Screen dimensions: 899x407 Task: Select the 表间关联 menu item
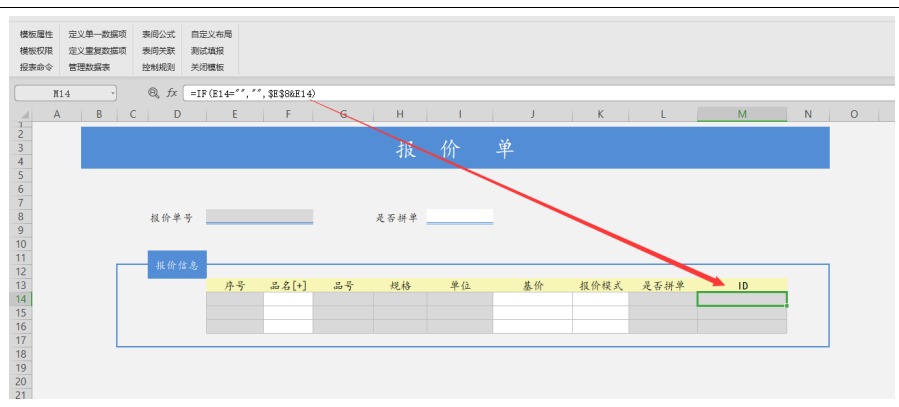[158, 50]
